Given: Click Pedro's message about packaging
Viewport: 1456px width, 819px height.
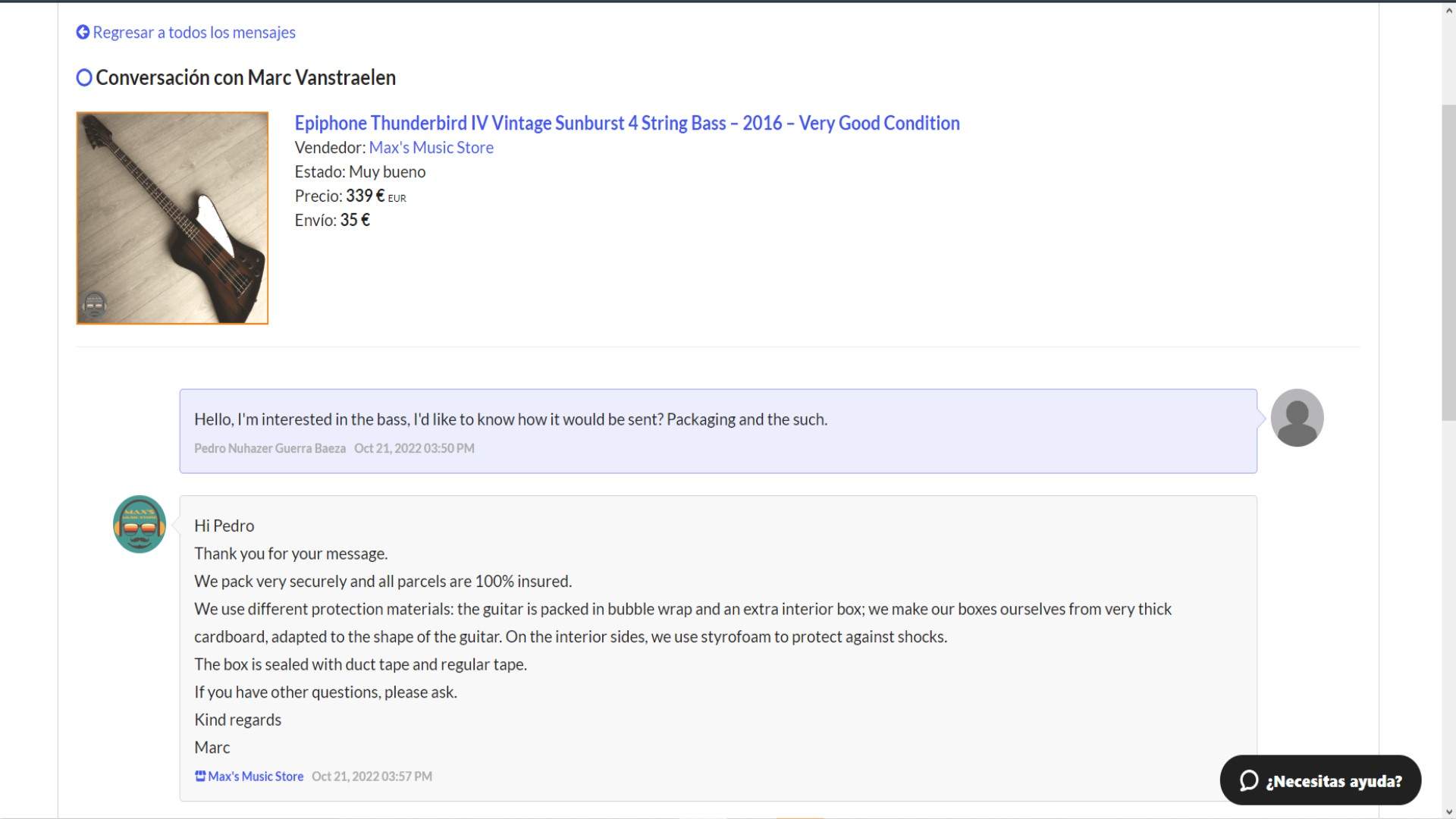Looking at the screenshot, I should (510, 419).
